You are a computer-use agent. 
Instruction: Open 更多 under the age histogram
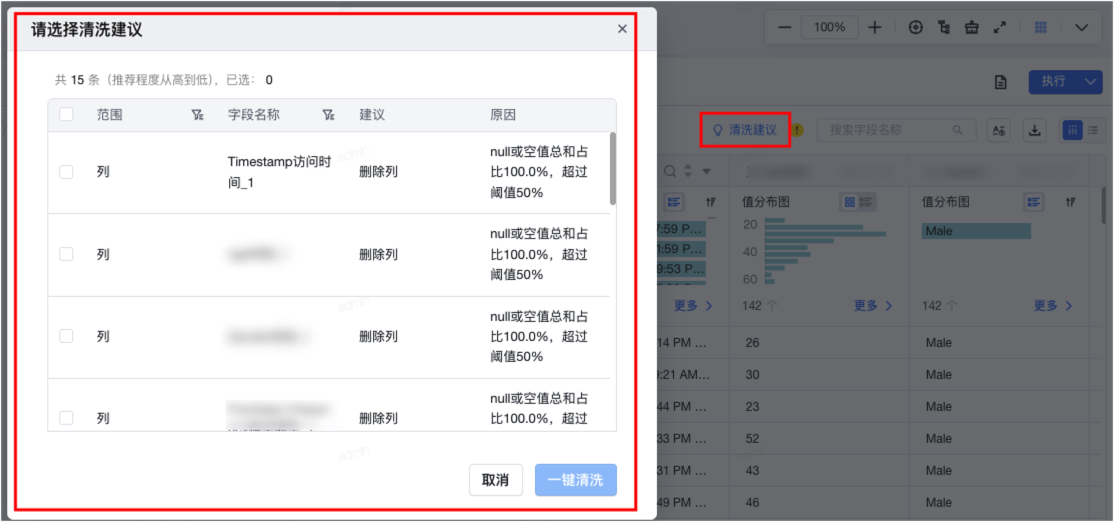[x=873, y=305]
